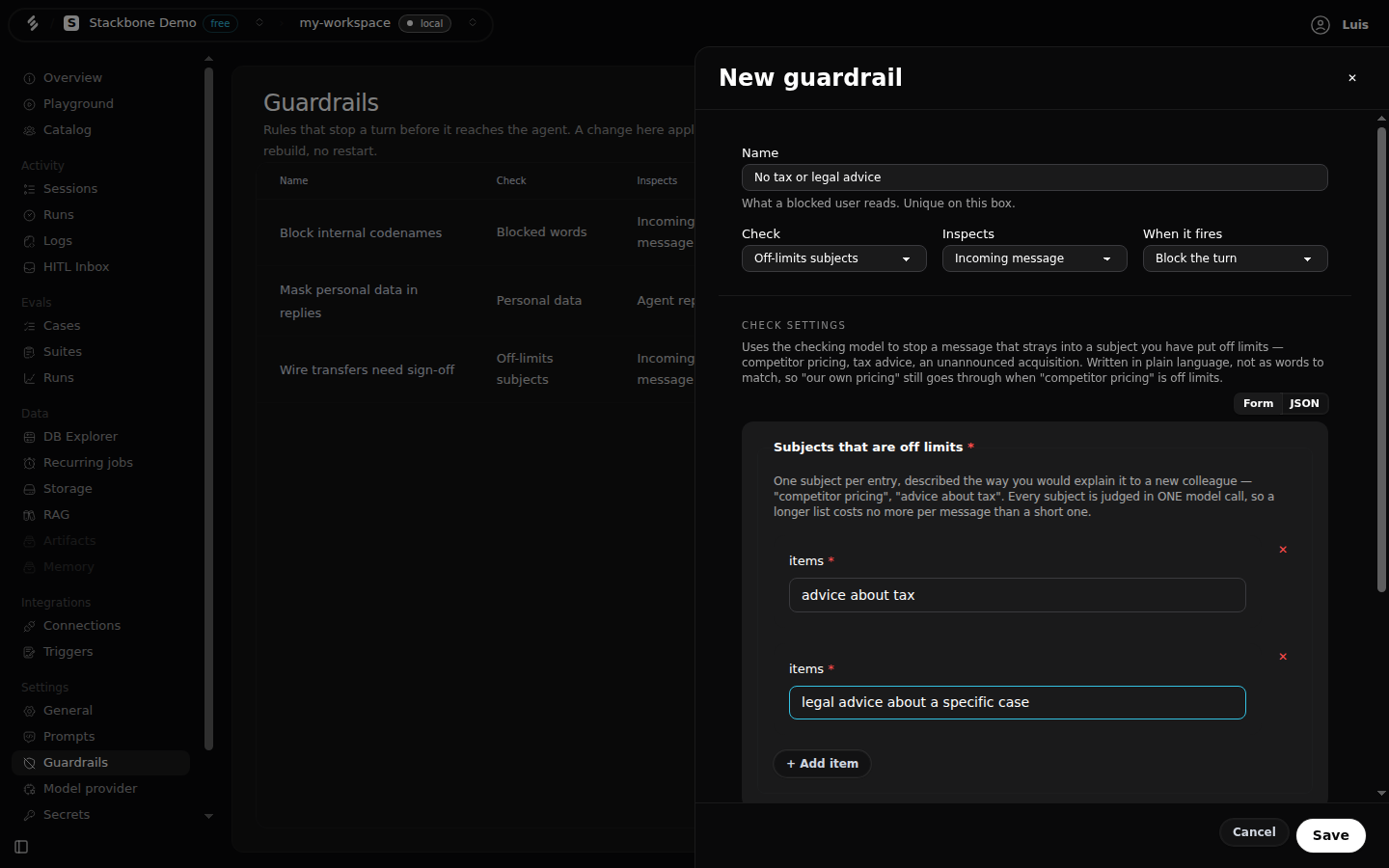Viewport: 1389px width, 868px height.
Task: Open the Sessions icon under Activity
Action: [29, 189]
